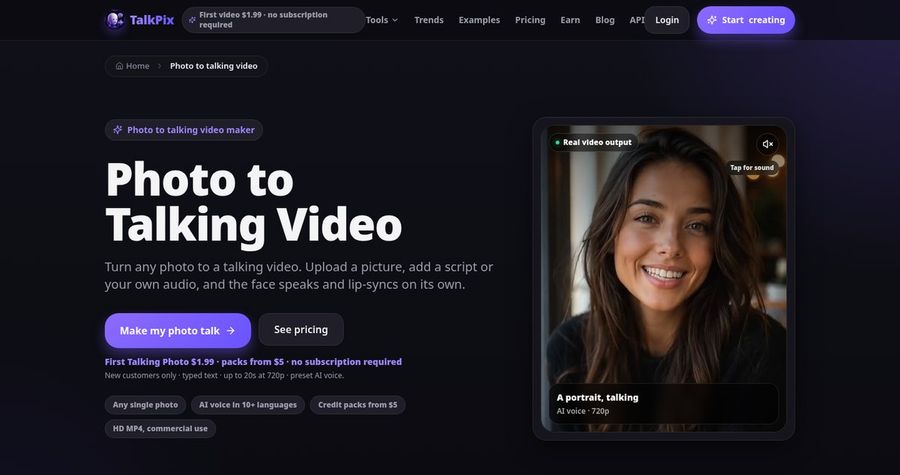
Task: Open the Examples nav item
Action: pyautogui.click(x=479, y=20)
